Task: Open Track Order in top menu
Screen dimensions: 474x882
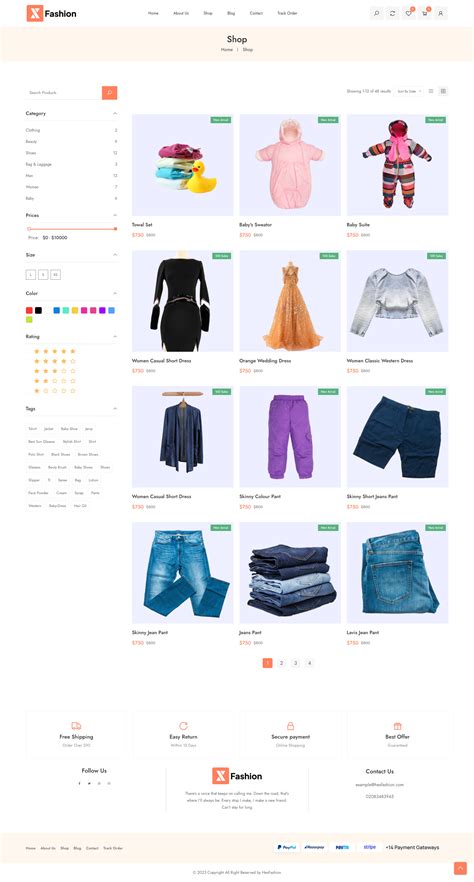Action: click(x=287, y=13)
